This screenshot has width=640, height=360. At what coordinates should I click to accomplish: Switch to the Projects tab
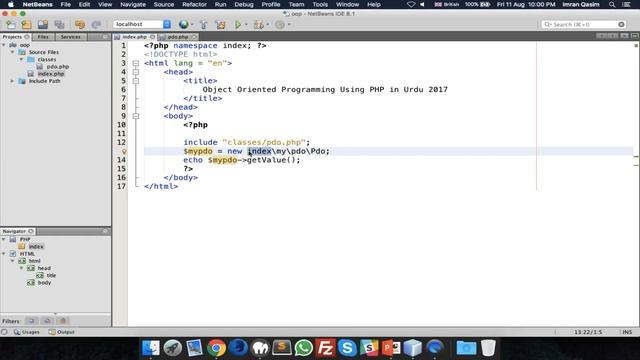point(12,37)
